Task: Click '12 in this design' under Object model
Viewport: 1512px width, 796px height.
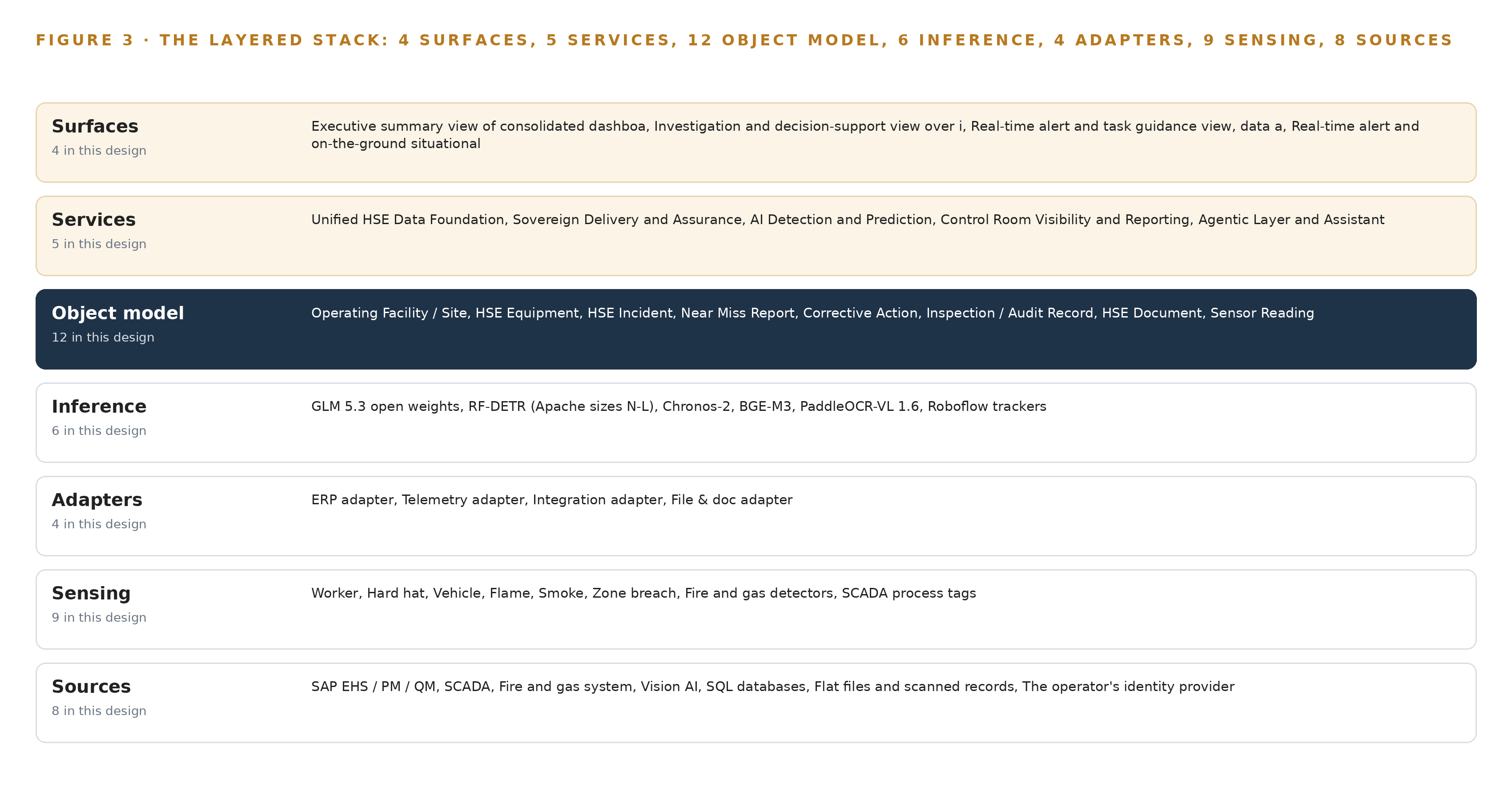Action: pos(103,337)
